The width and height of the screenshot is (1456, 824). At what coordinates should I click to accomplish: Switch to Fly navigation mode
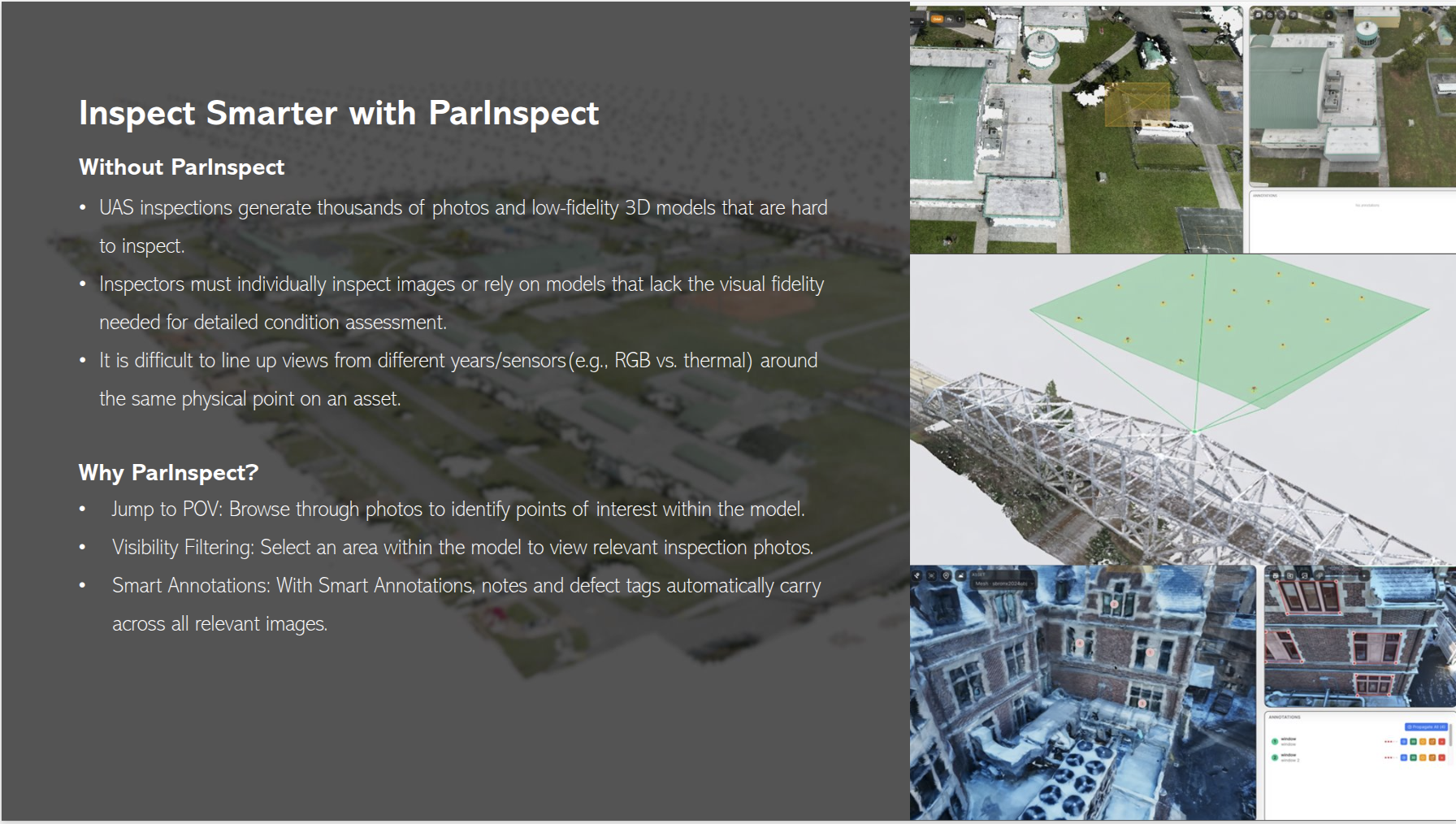point(950,19)
